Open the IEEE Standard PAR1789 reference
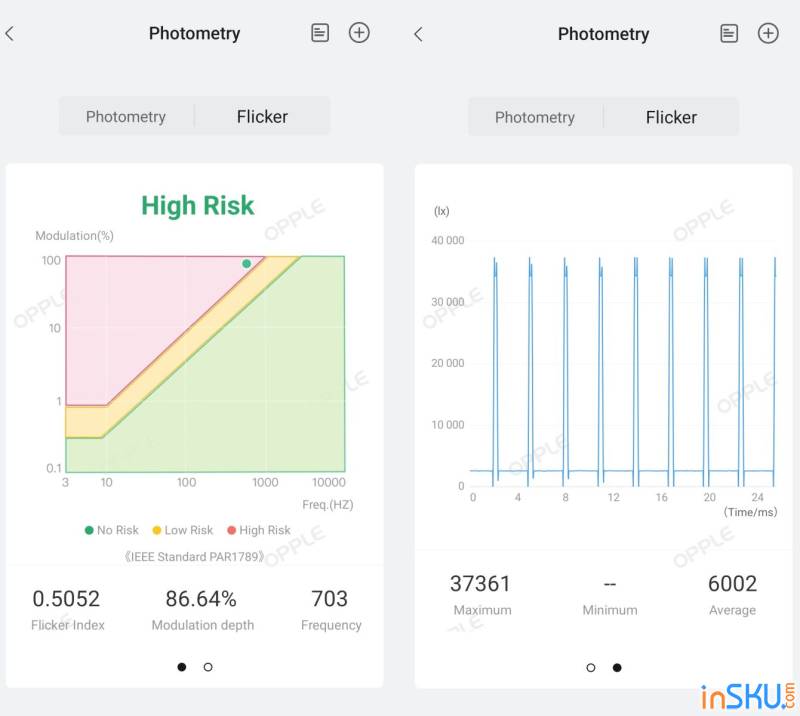The image size is (800, 716). click(x=195, y=556)
